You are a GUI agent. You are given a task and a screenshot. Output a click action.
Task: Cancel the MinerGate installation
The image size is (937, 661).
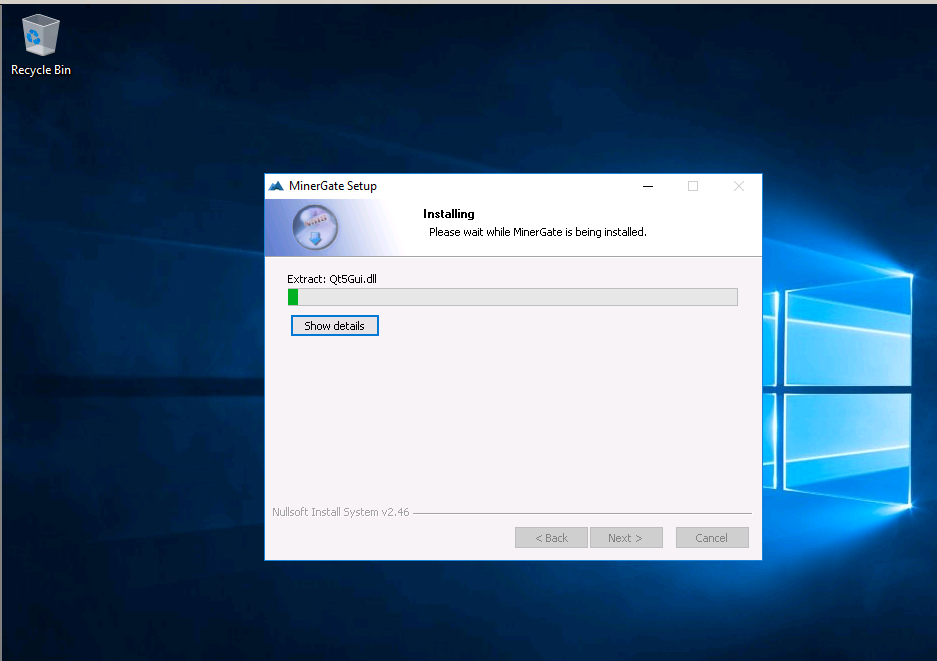coord(712,538)
